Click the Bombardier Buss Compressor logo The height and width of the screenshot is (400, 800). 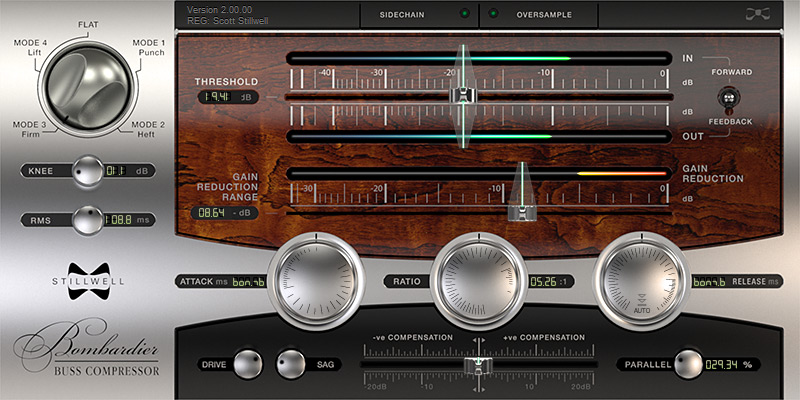point(87,349)
